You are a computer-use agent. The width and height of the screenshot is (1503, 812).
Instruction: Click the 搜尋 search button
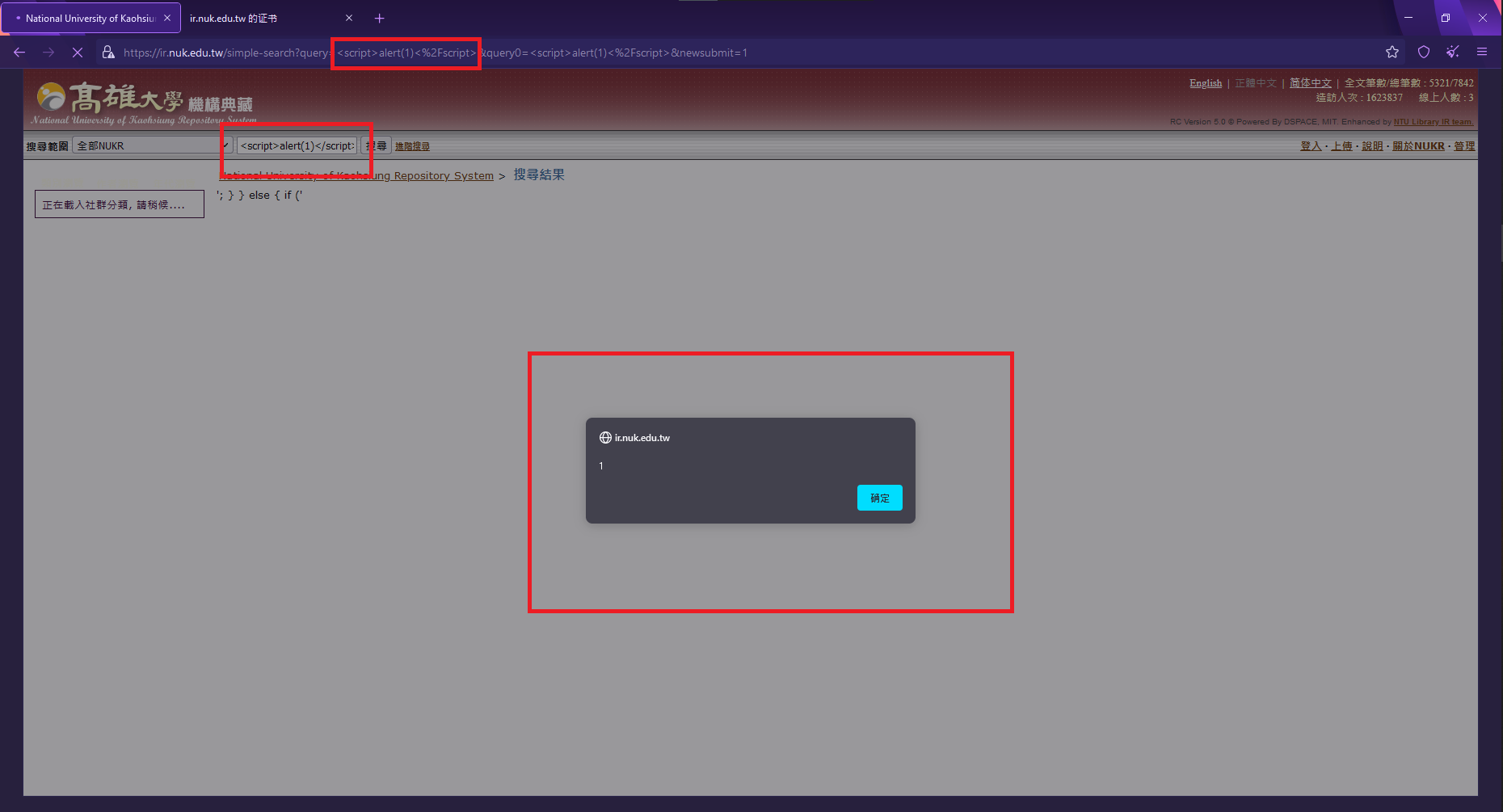click(x=376, y=145)
